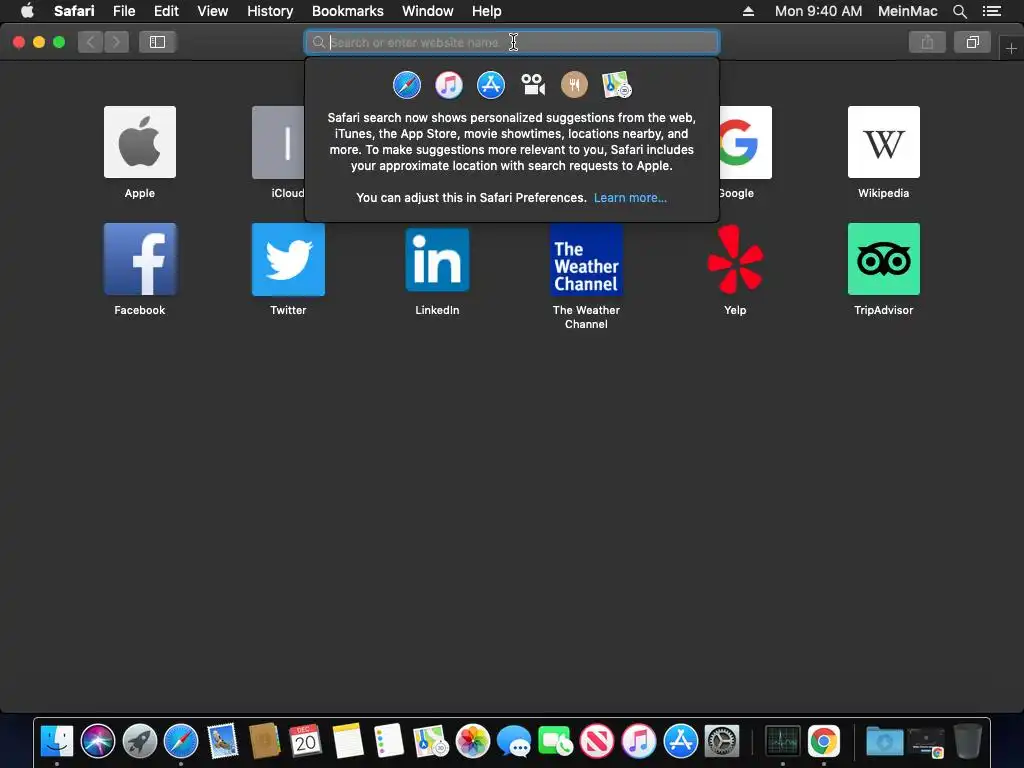Open Mail stamp icon in the Dock

222,741
